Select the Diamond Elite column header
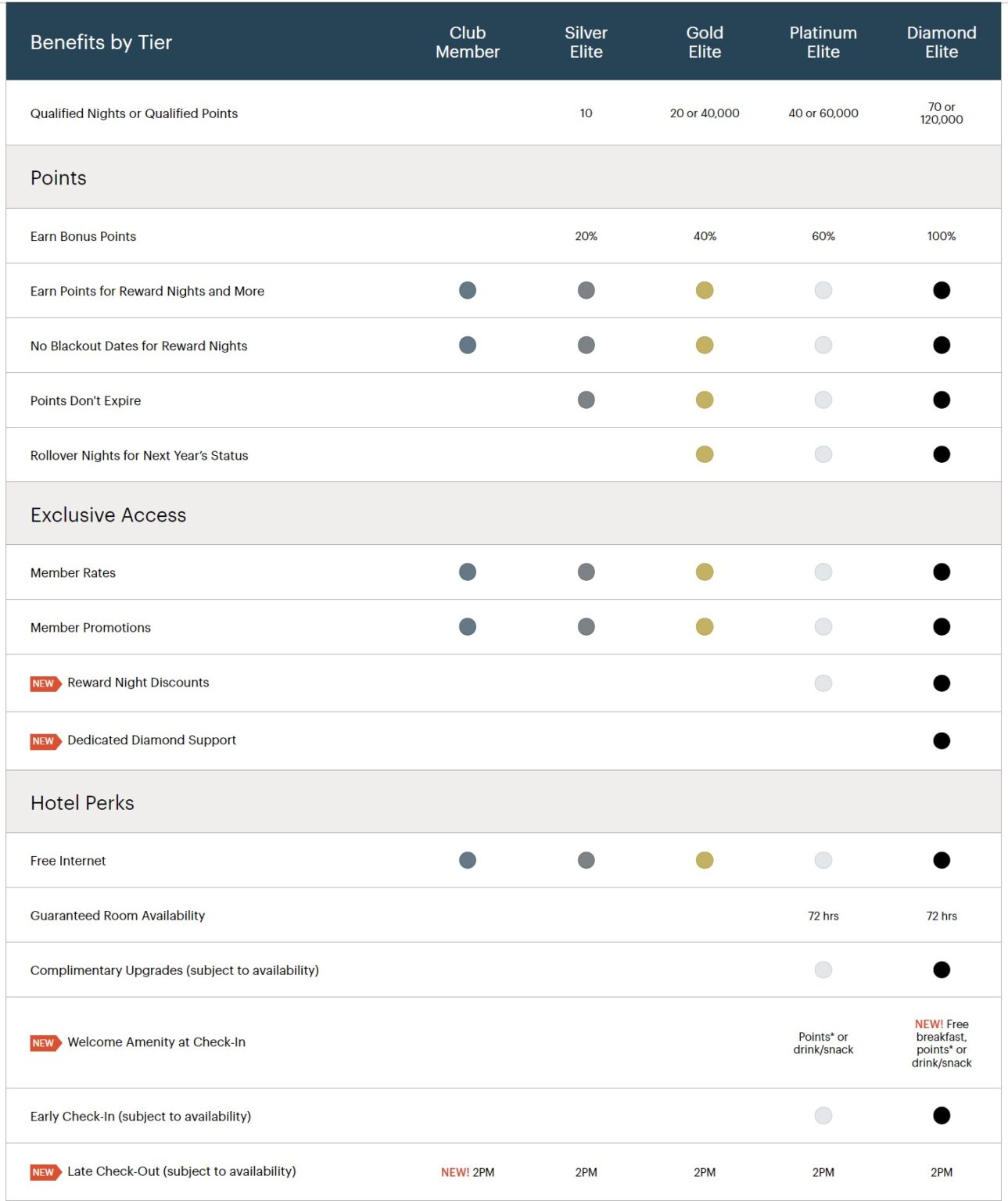Viewport: 1008px width, 1201px height. click(x=942, y=42)
